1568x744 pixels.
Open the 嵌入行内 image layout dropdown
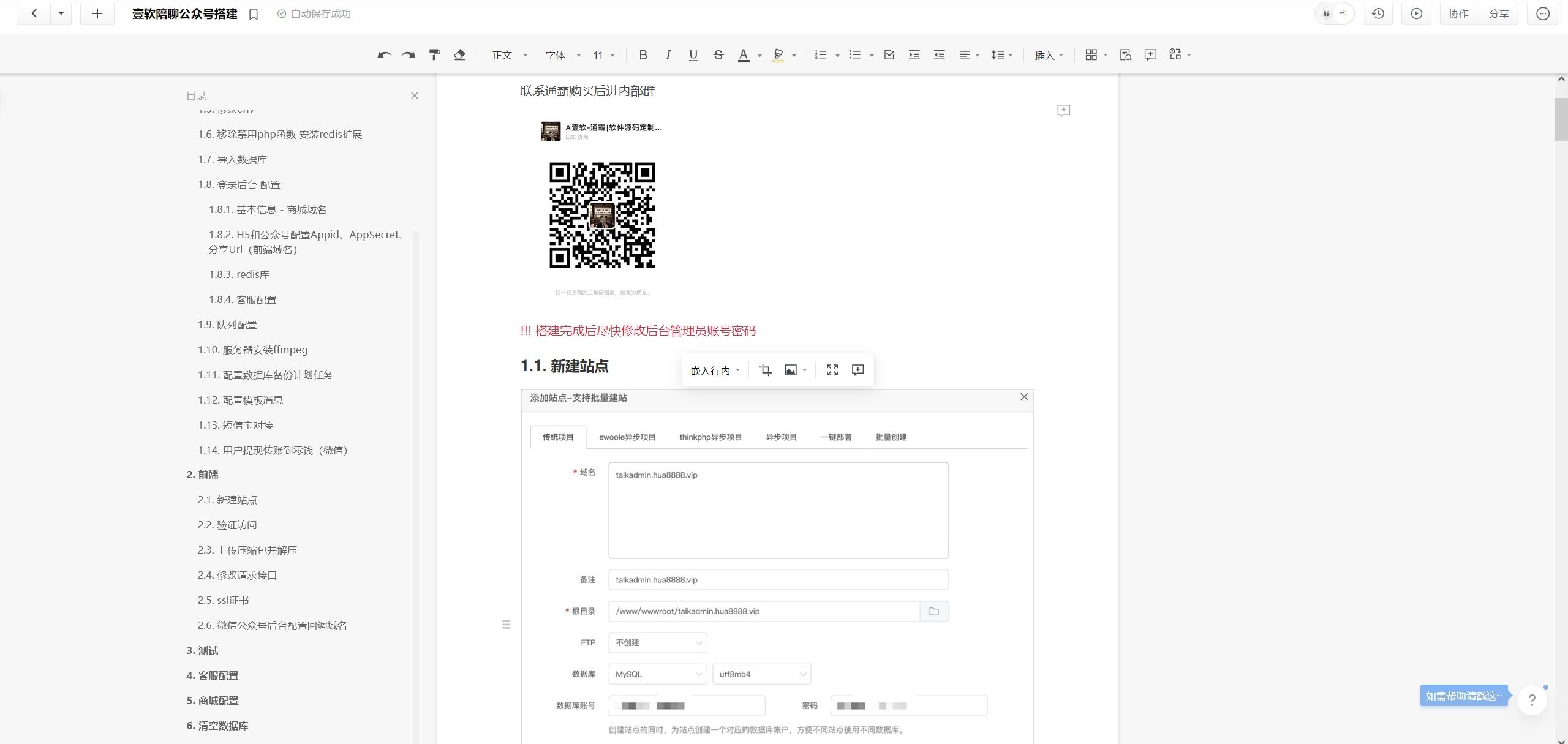714,370
